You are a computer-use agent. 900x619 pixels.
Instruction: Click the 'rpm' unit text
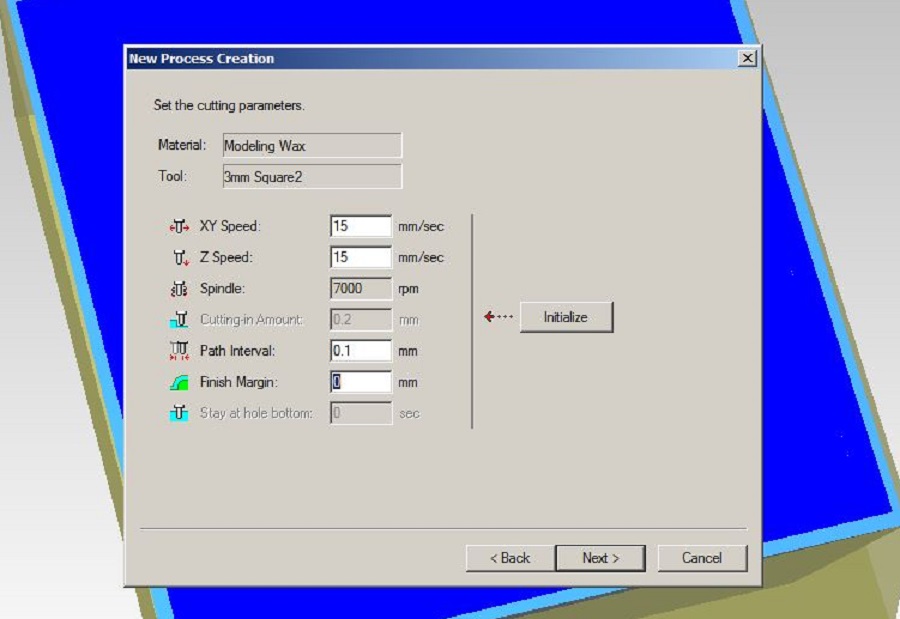pos(408,289)
